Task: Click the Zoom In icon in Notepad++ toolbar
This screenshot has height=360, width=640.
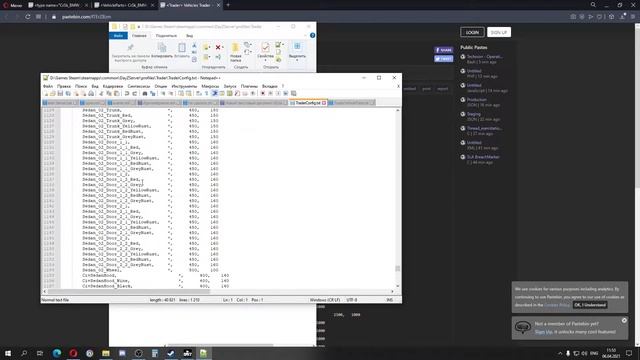Action: click(163, 93)
